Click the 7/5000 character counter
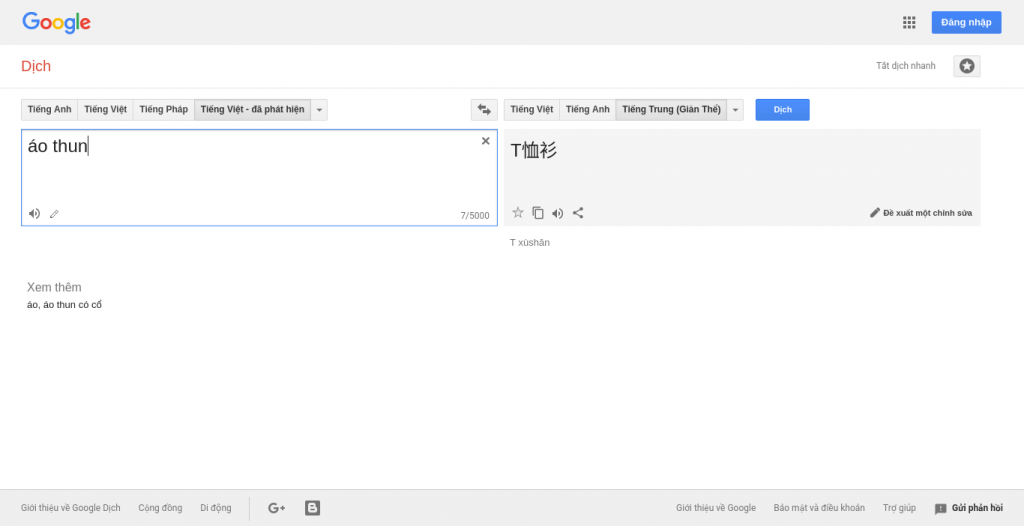 (x=475, y=216)
